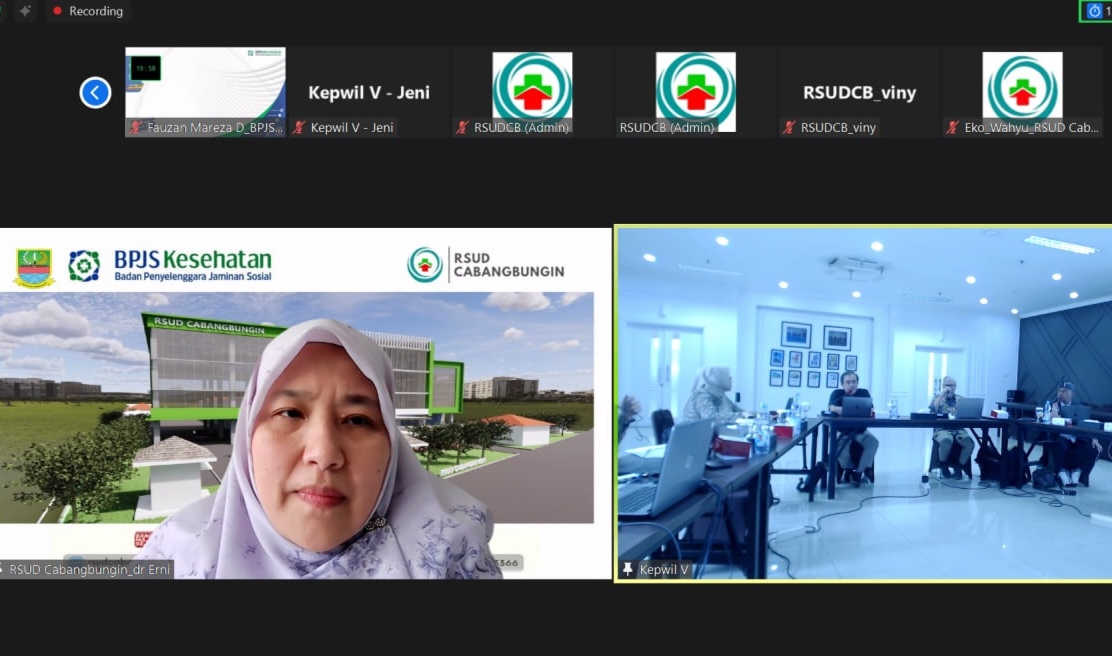Click the pin icon on Kepwil V video
Screen dimensions: 1112x656
pos(628,569)
